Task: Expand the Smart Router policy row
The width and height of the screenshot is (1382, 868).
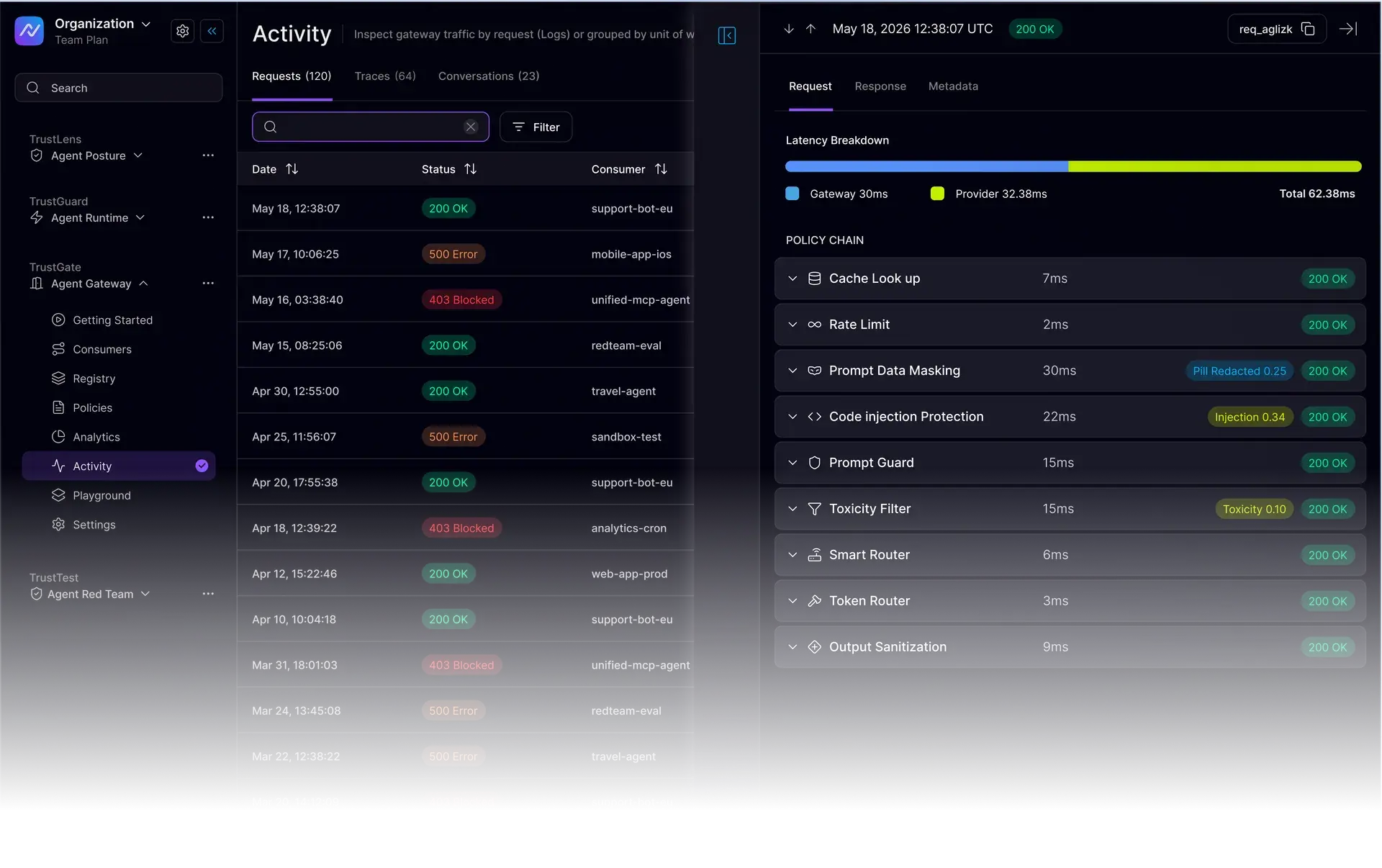Action: (792, 555)
